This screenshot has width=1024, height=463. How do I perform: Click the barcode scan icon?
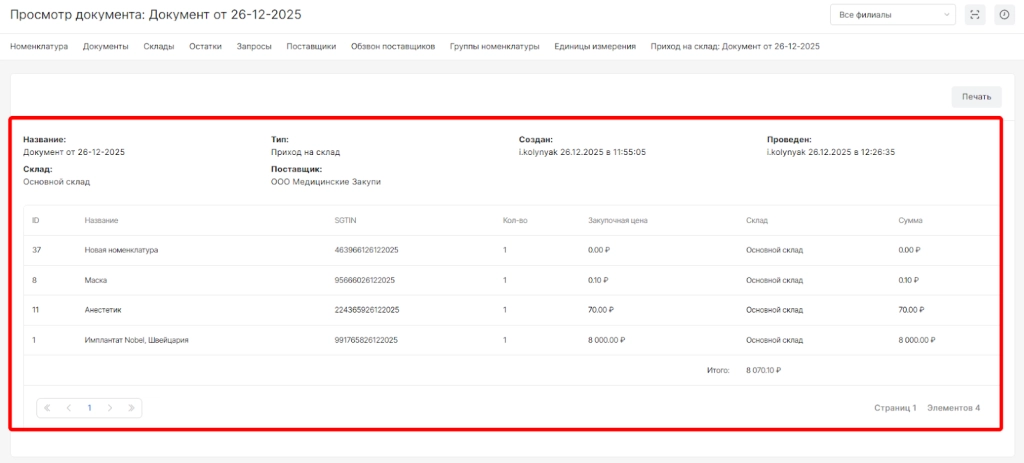(x=975, y=15)
